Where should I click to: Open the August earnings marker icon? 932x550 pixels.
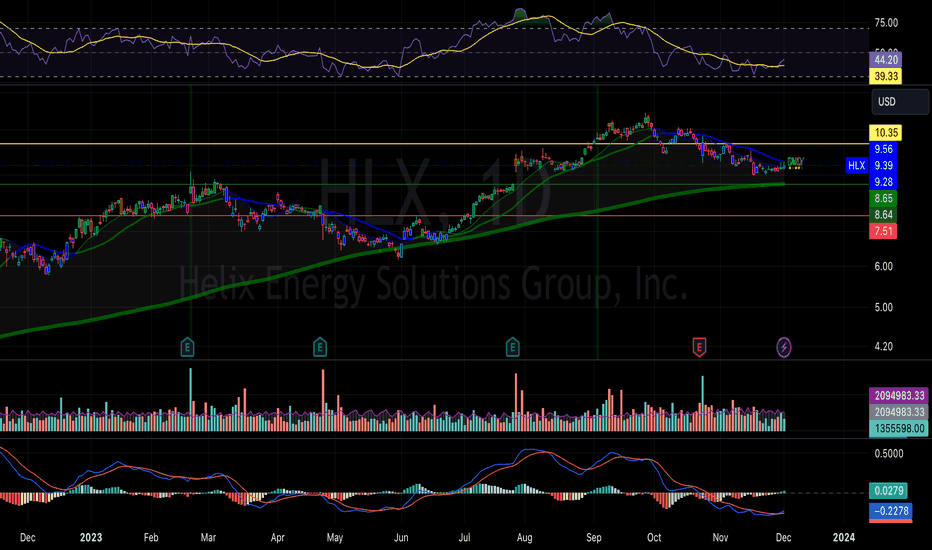coord(512,346)
